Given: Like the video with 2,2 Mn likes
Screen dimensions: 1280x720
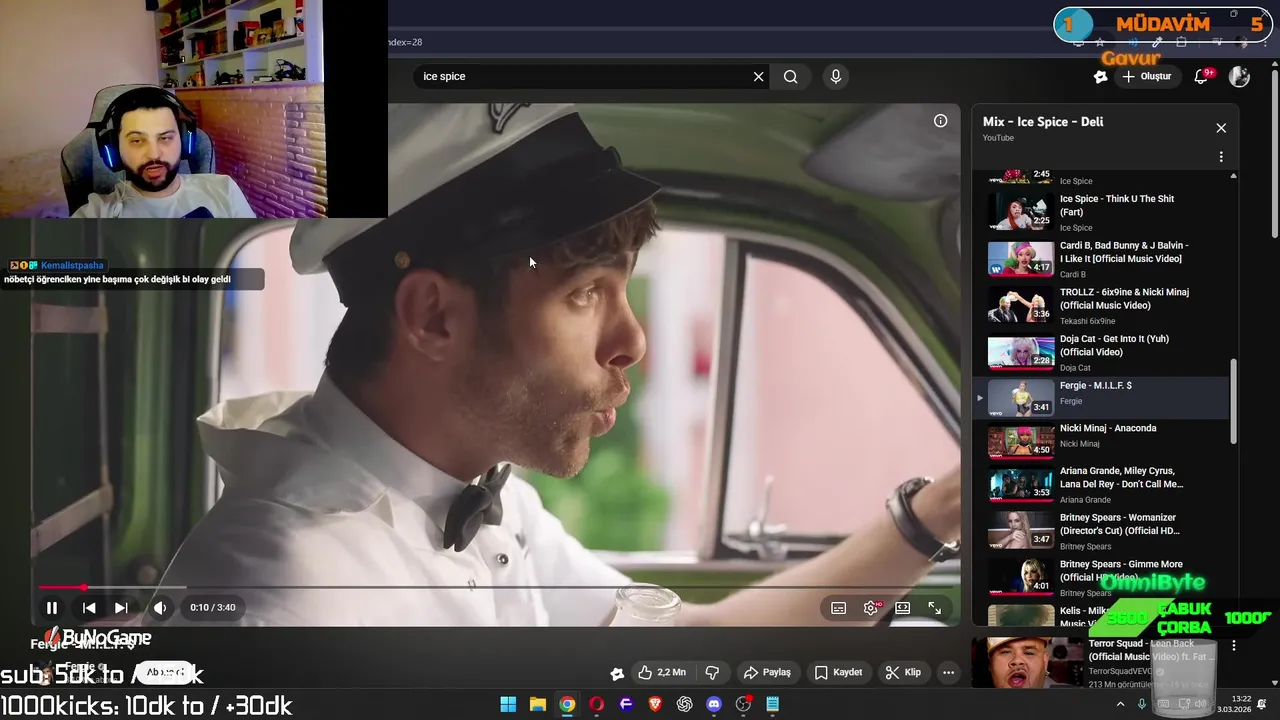Looking at the screenshot, I should tap(662, 672).
